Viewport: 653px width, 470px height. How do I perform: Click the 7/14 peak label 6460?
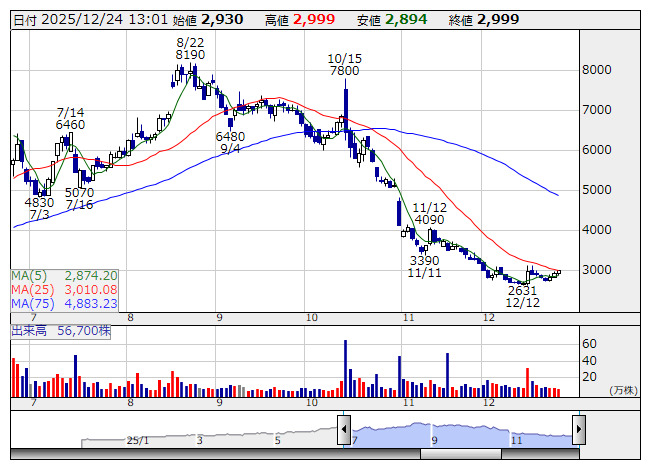[x=71, y=125]
